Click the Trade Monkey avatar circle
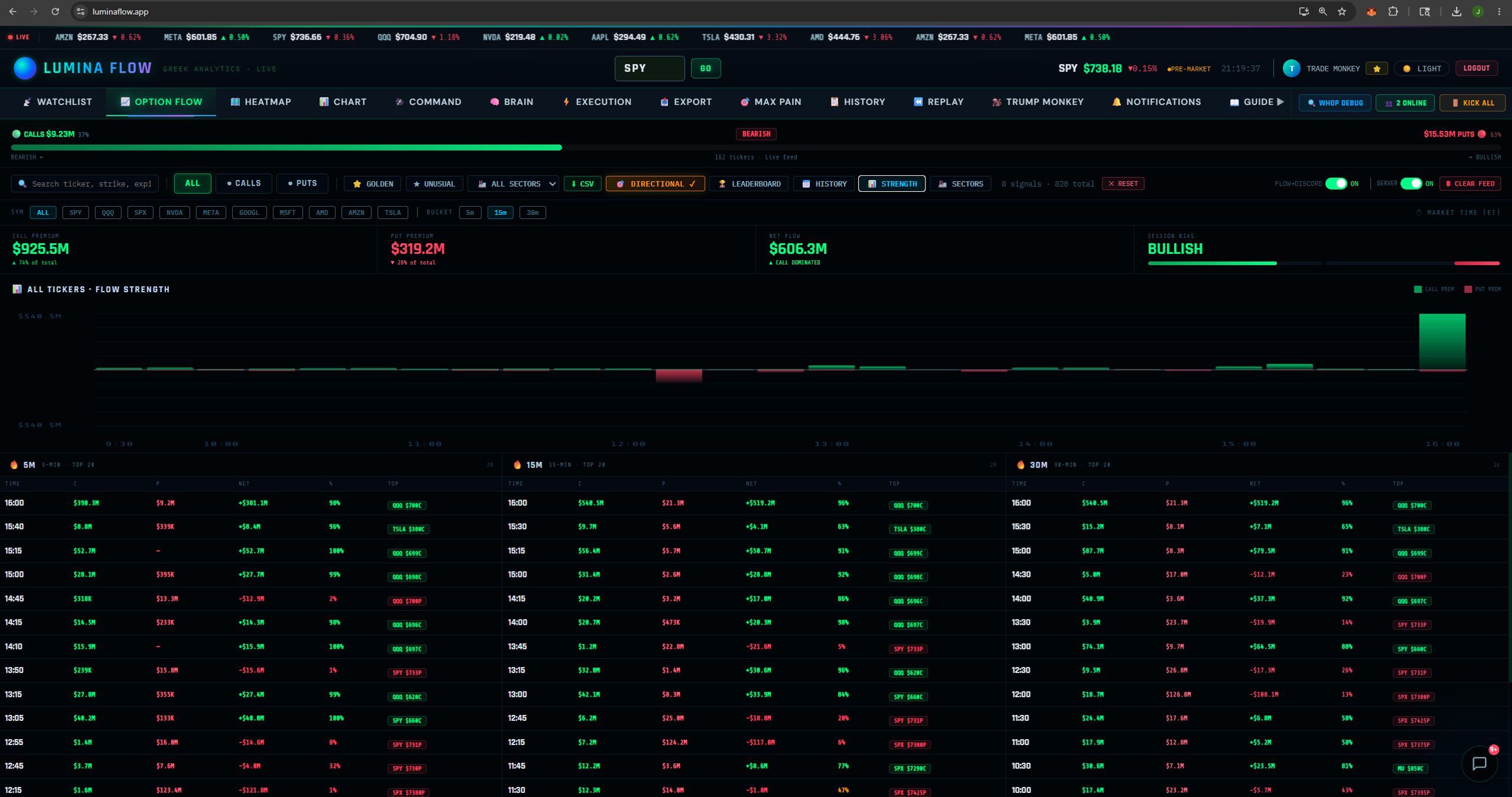The image size is (1512, 797). [x=1291, y=68]
